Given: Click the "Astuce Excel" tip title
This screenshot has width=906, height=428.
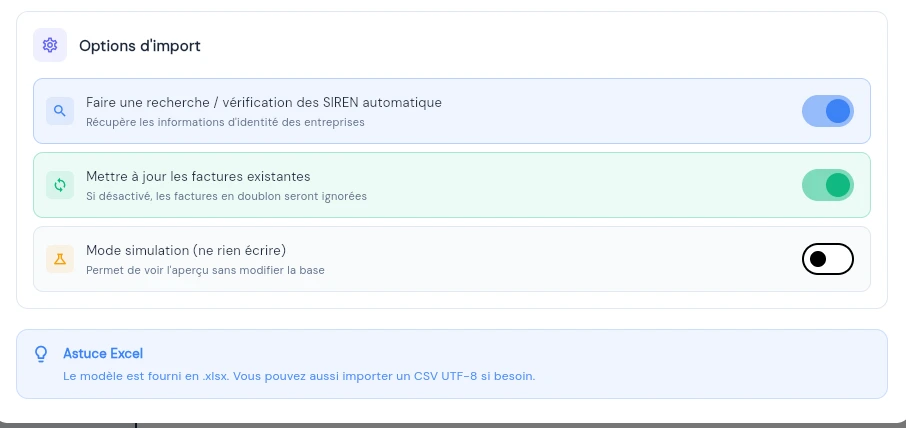Looking at the screenshot, I should (103, 353).
